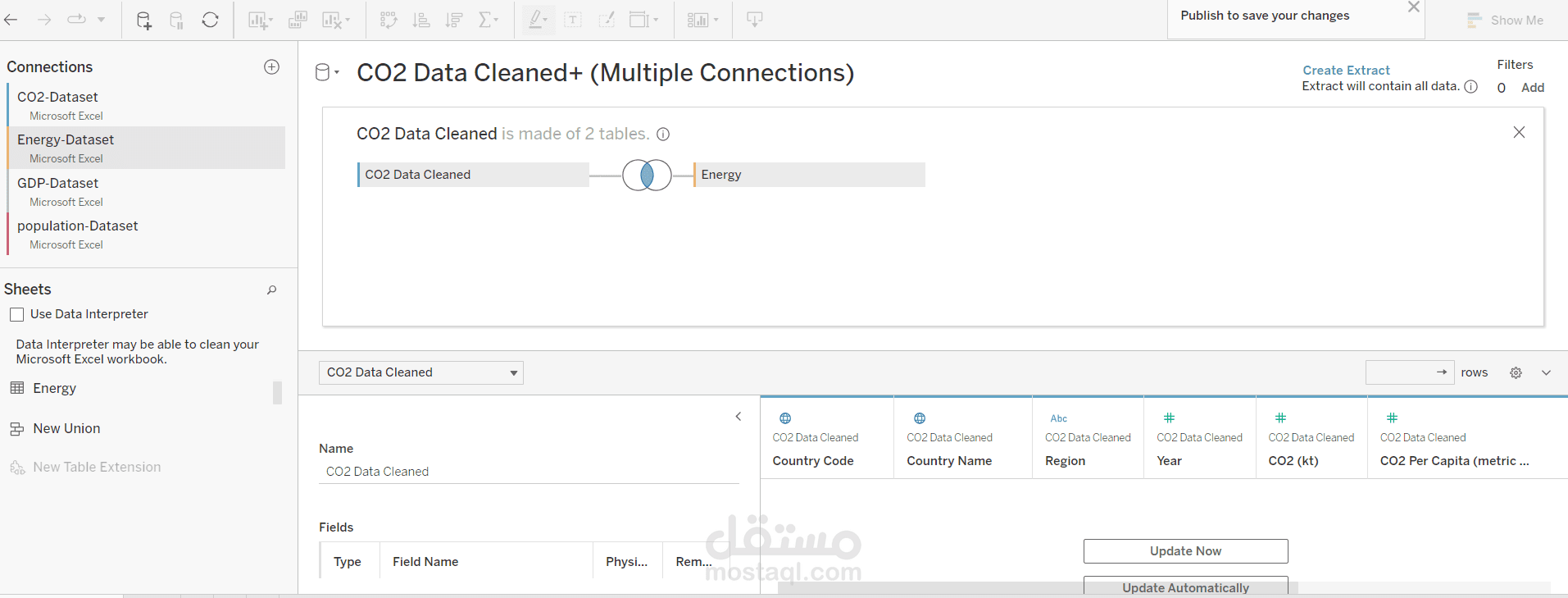The width and height of the screenshot is (1568, 598).
Task: Select the Country Code column header
Action: [827, 437]
